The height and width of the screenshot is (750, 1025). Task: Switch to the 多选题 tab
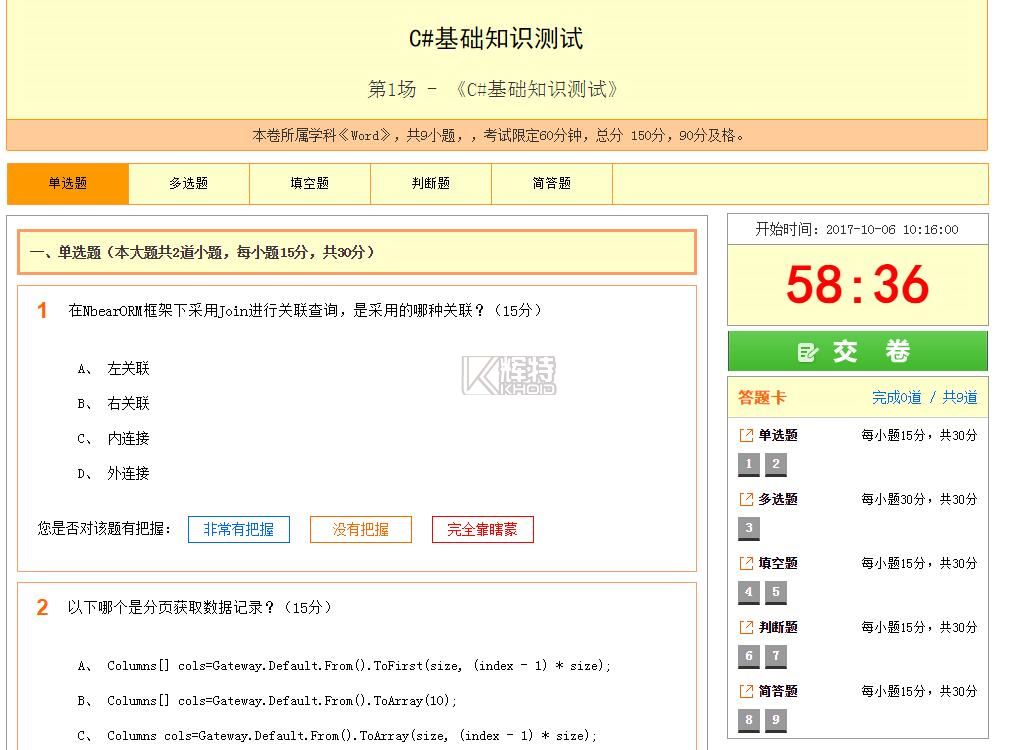(x=188, y=184)
